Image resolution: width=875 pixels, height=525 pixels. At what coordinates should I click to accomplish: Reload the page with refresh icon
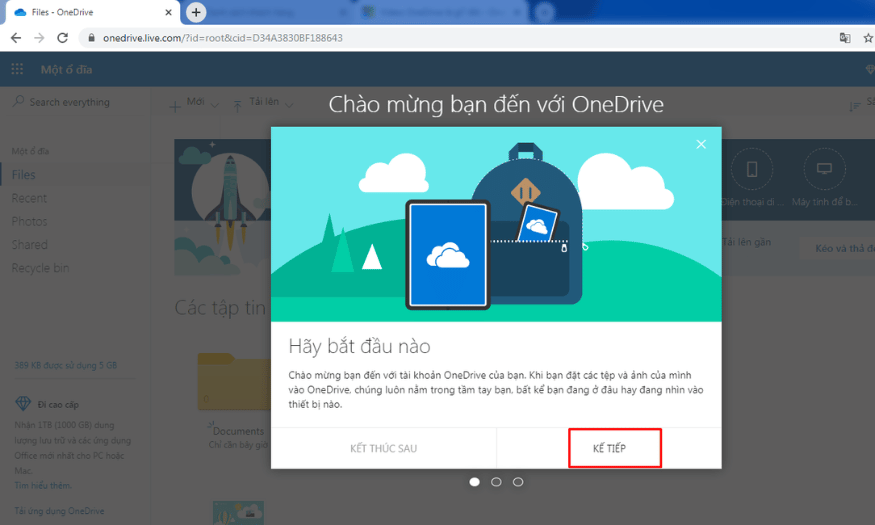(62, 38)
